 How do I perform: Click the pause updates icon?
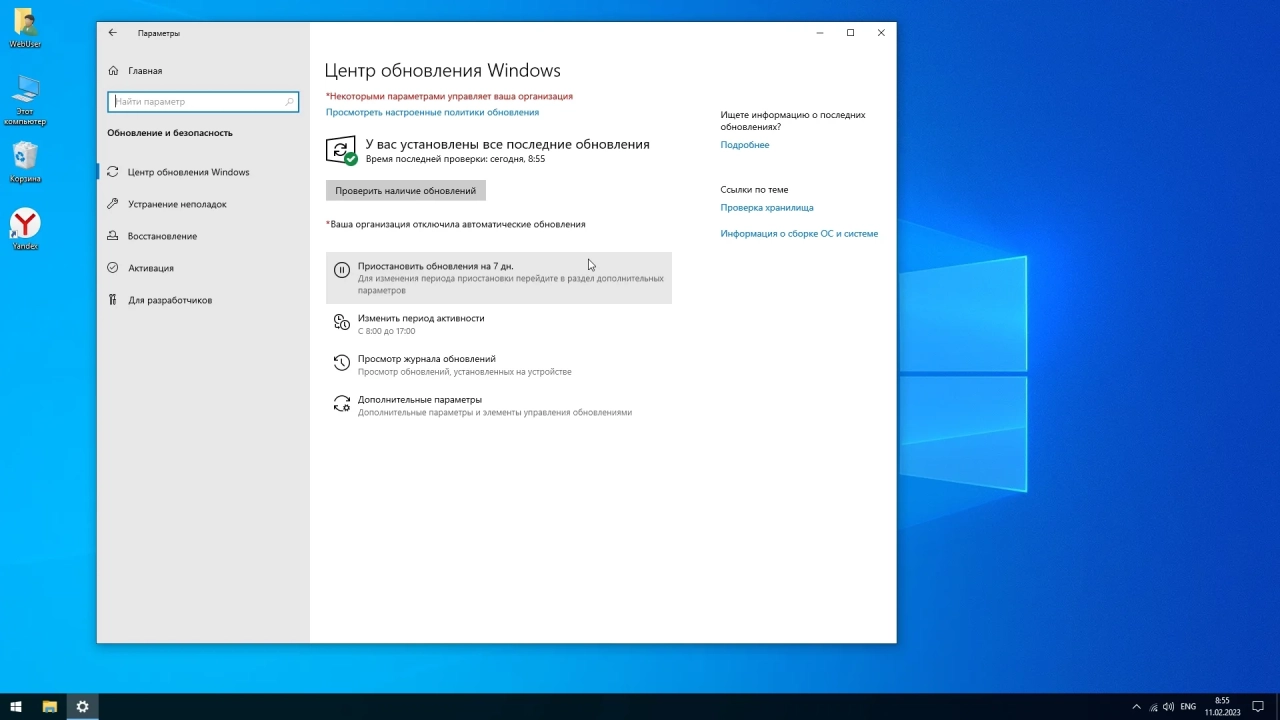click(x=341, y=270)
